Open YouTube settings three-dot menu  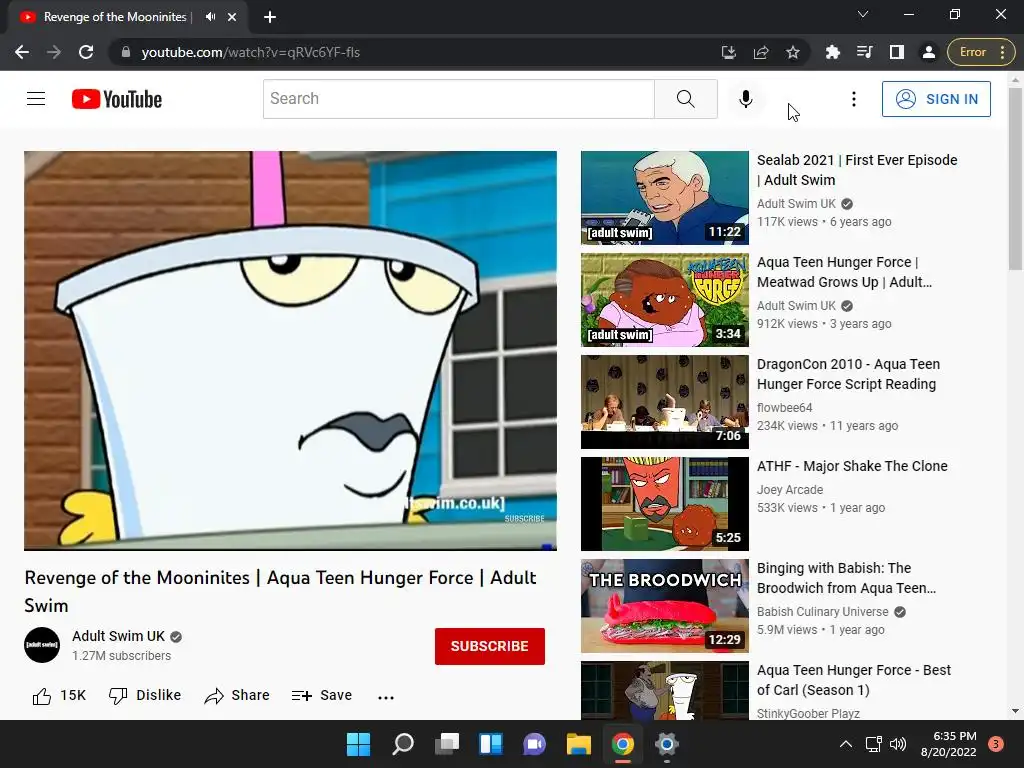coord(854,99)
